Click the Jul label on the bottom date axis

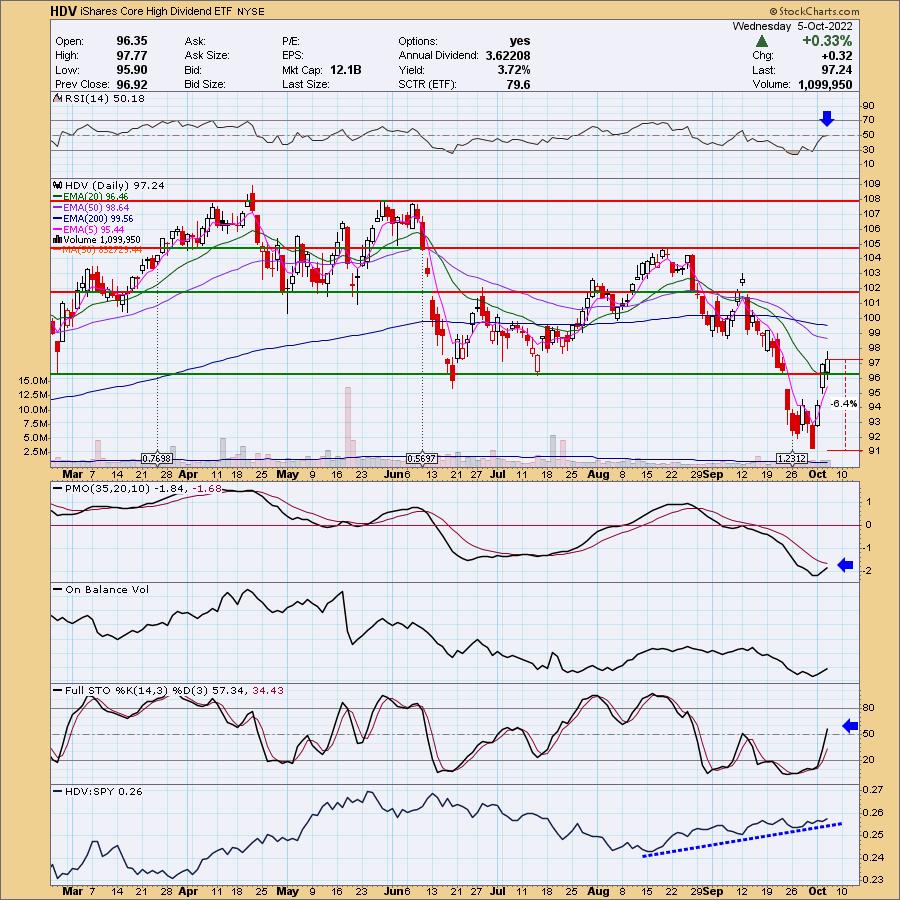498,891
